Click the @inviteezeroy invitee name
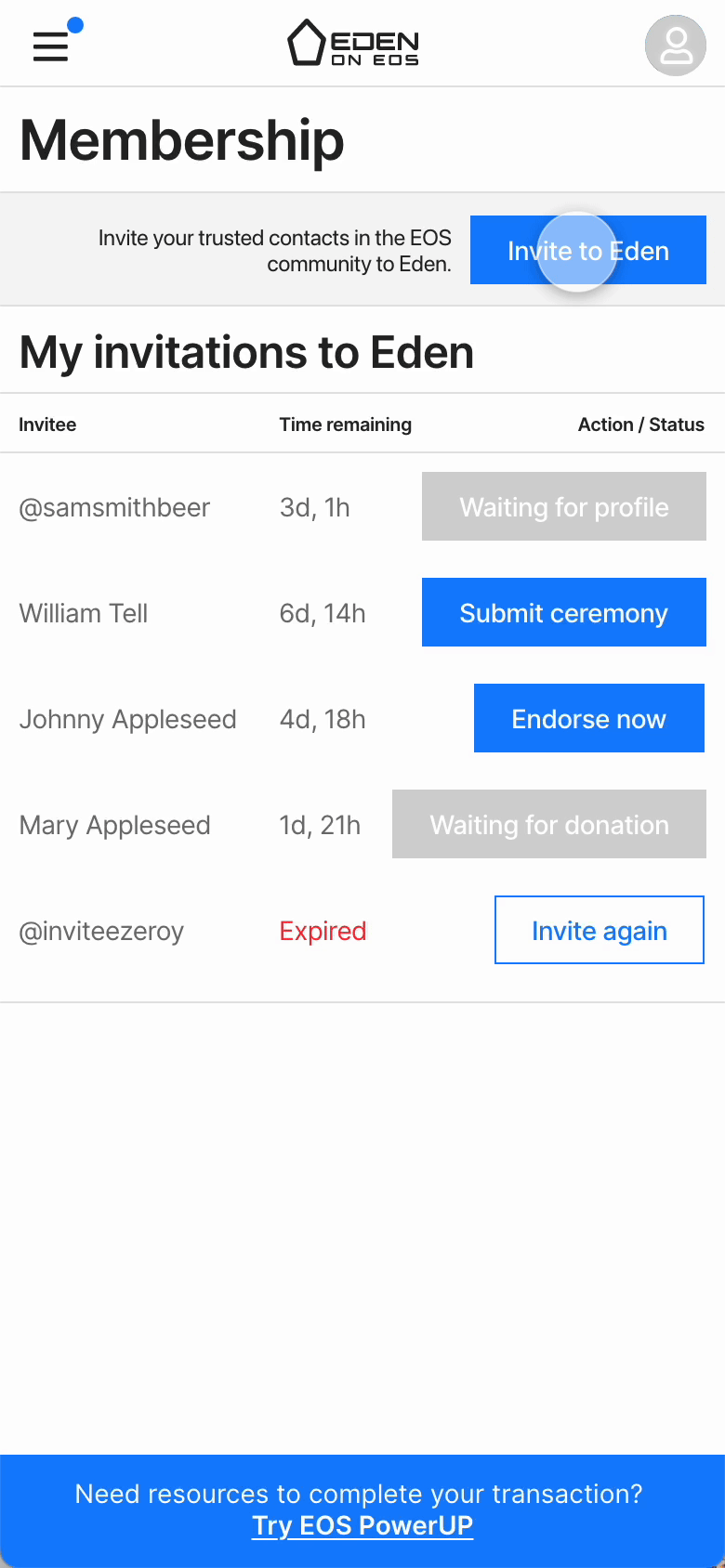This screenshot has height=1568, width=725. 101,931
